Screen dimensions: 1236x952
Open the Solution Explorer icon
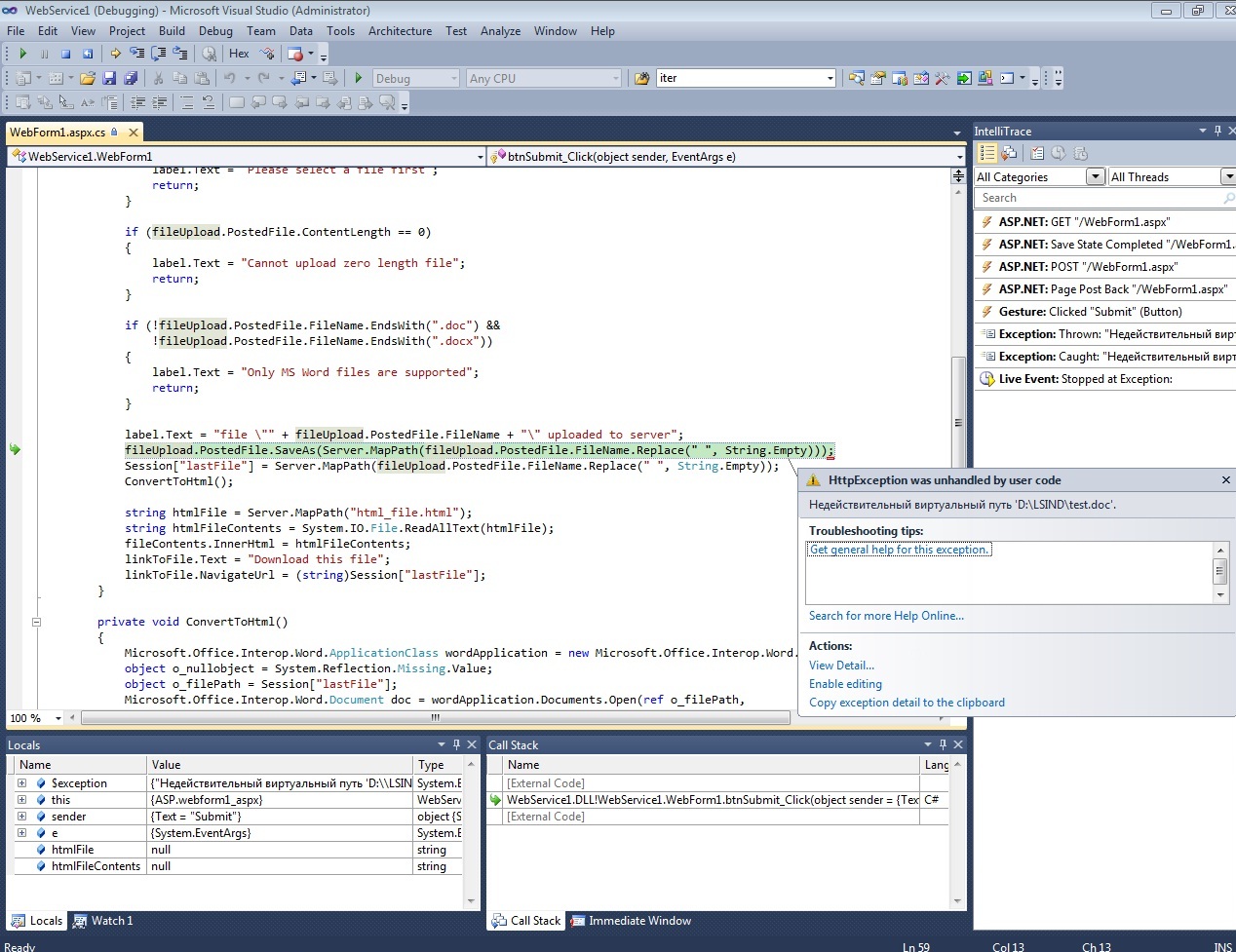856,78
